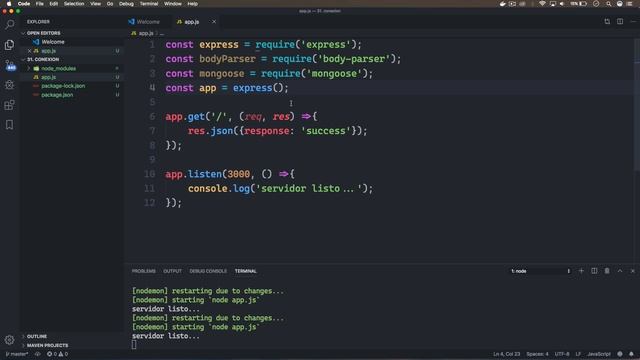Click Spaces: 4 indentation setting
The width and height of the screenshot is (640, 360).
tap(538, 354)
